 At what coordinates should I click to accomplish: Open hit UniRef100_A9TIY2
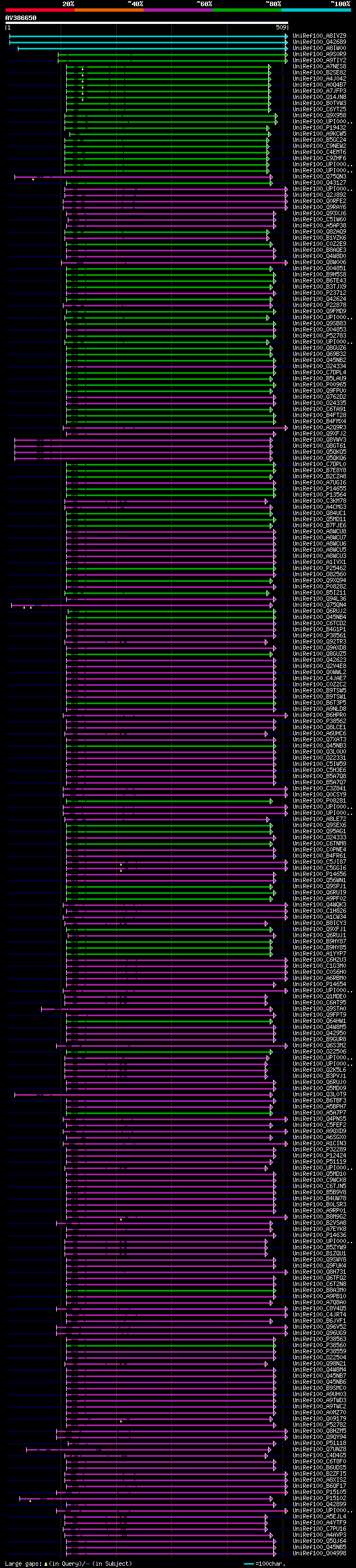point(319,60)
